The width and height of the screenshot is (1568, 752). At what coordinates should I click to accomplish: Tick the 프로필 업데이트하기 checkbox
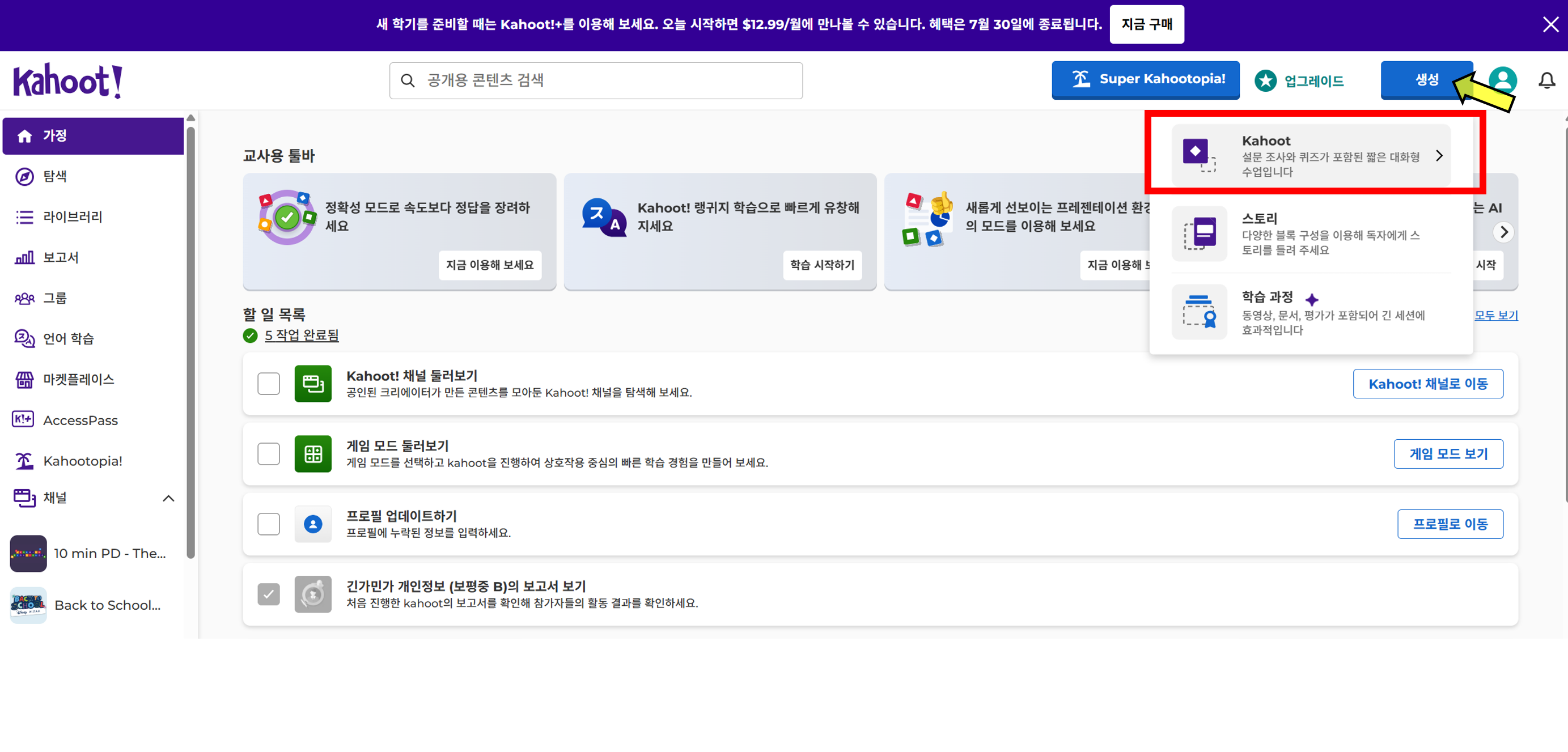[x=269, y=524]
